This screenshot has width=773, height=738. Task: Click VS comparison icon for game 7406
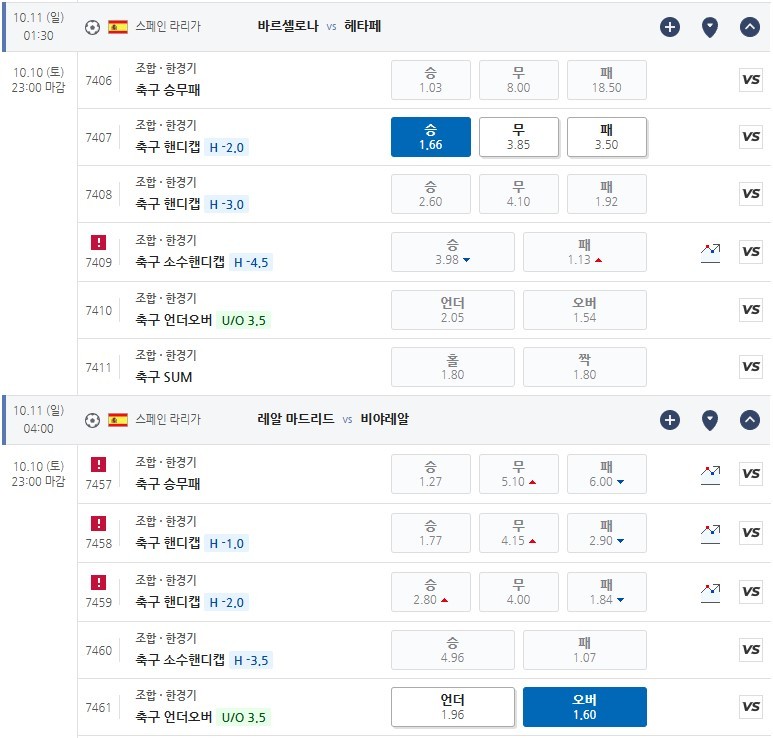[750, 80]
